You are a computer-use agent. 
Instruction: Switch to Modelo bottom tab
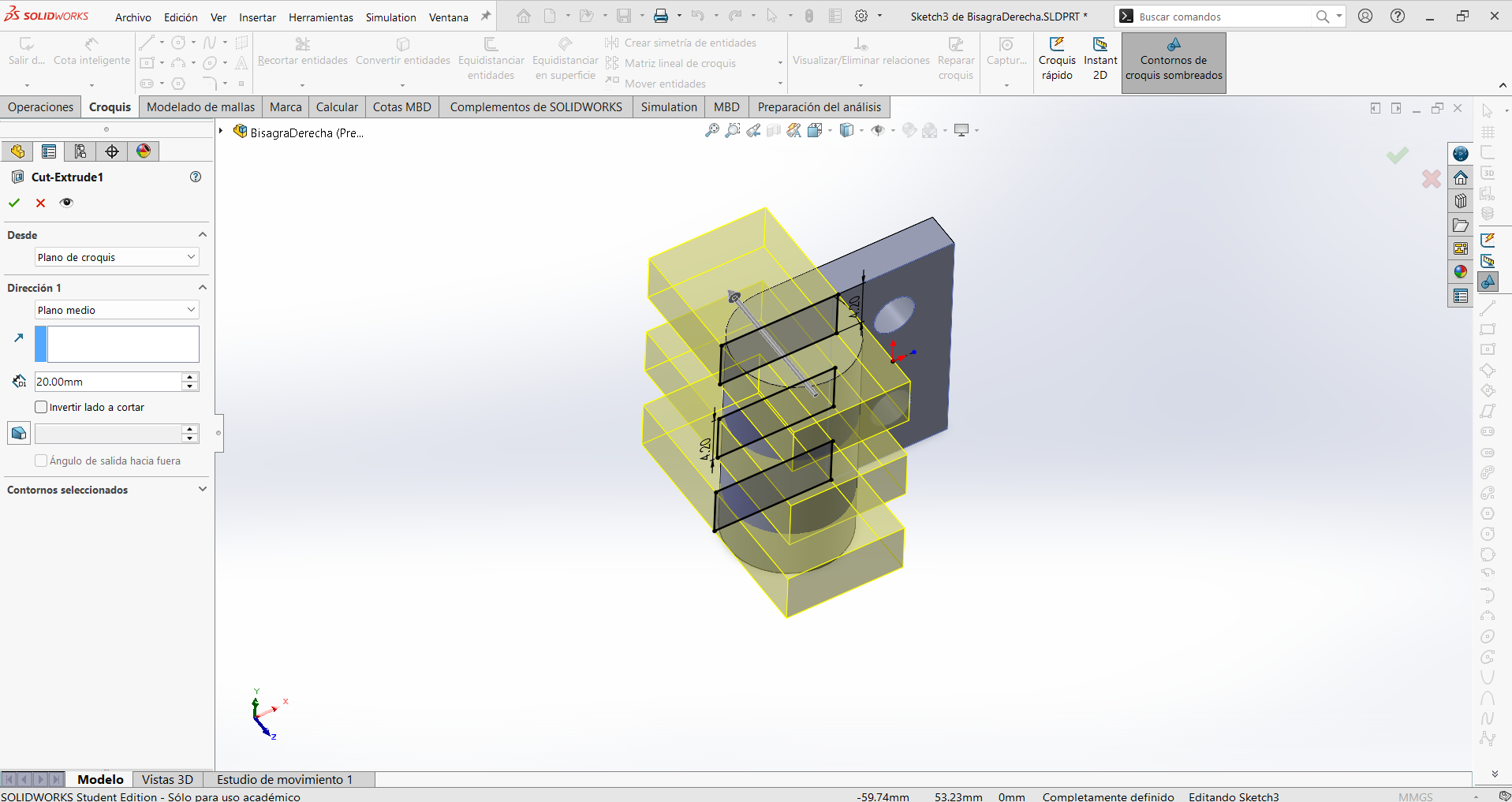click(x=100, y=779)
